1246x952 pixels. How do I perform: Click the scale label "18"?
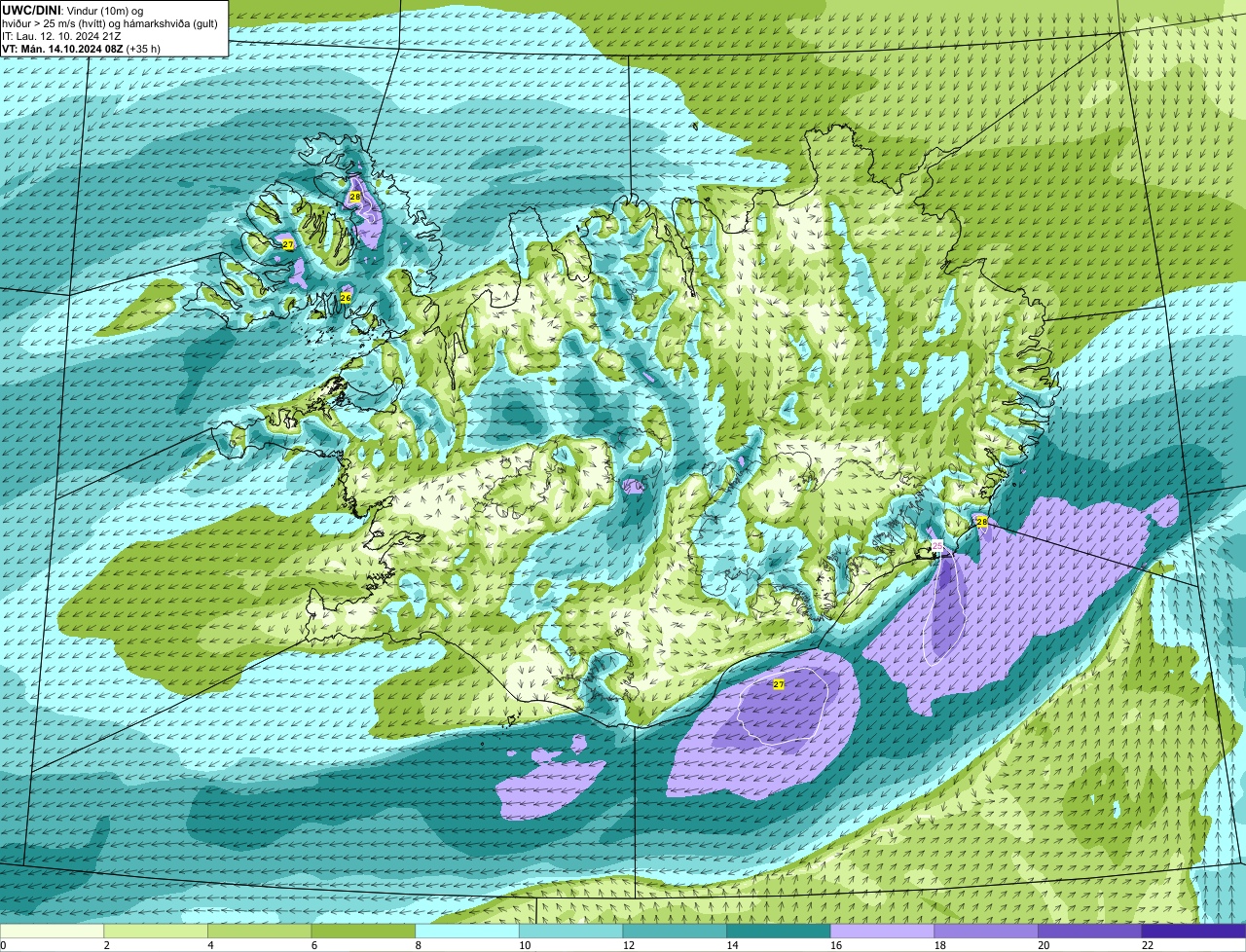[x=939, y=945]
